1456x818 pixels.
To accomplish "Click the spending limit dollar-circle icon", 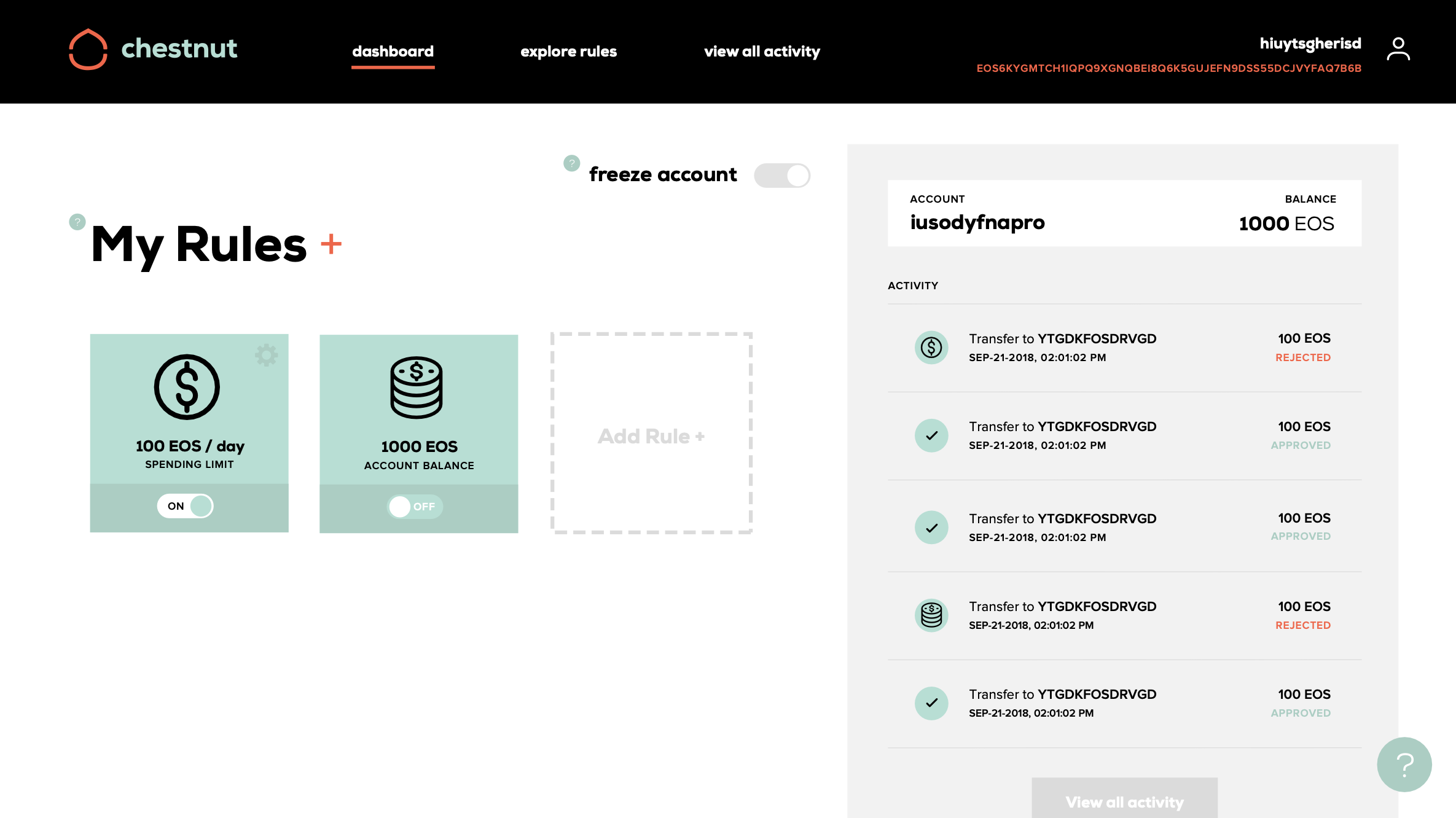I will click(187, 387).
